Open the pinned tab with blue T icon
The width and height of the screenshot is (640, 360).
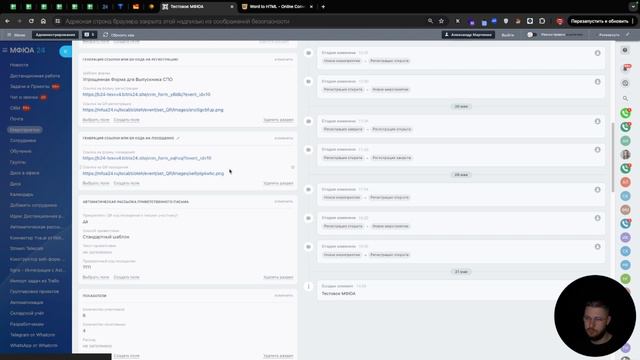point(120,7)
